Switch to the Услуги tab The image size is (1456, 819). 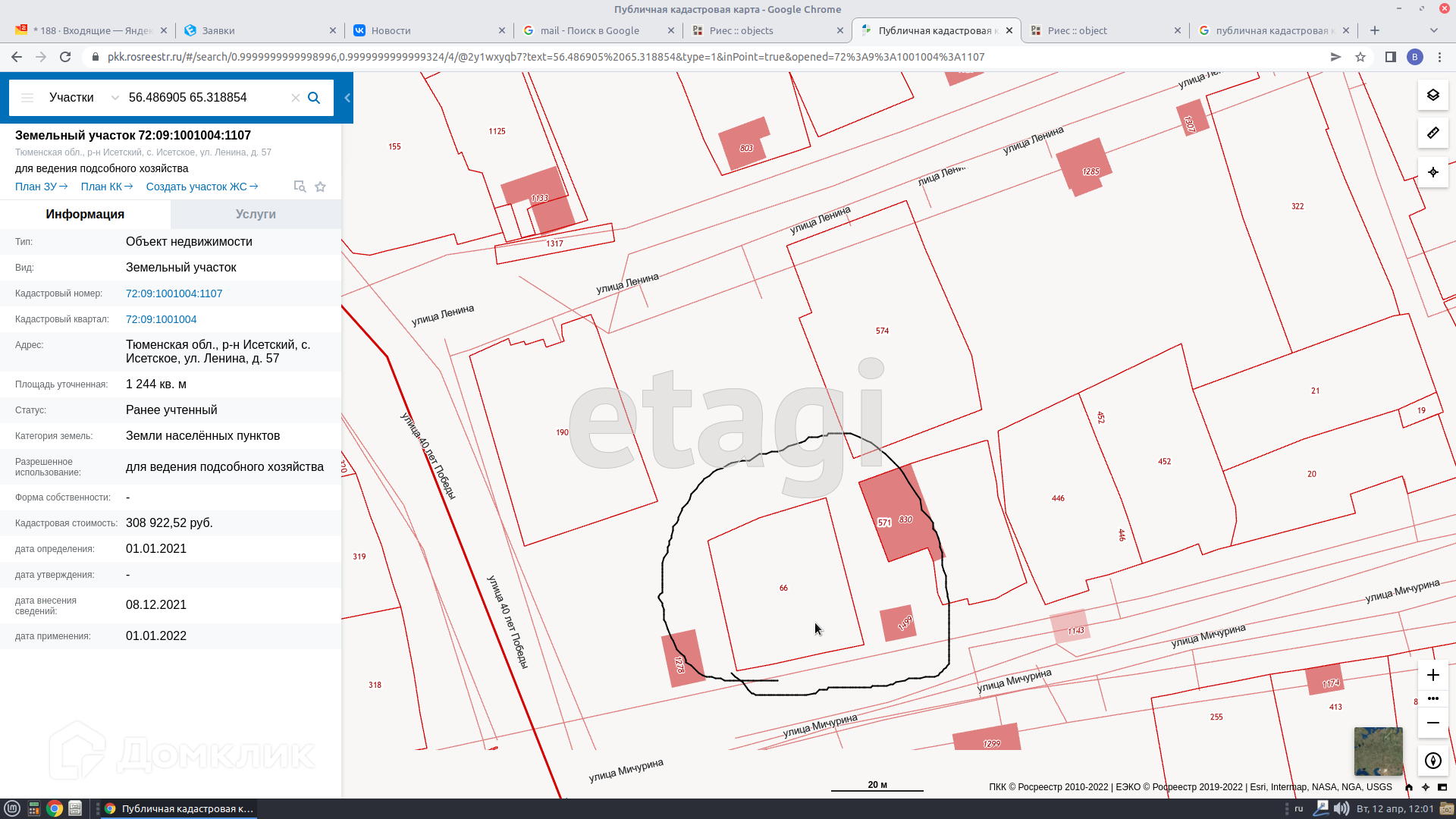pyautogui.click(x=256, y=214)
